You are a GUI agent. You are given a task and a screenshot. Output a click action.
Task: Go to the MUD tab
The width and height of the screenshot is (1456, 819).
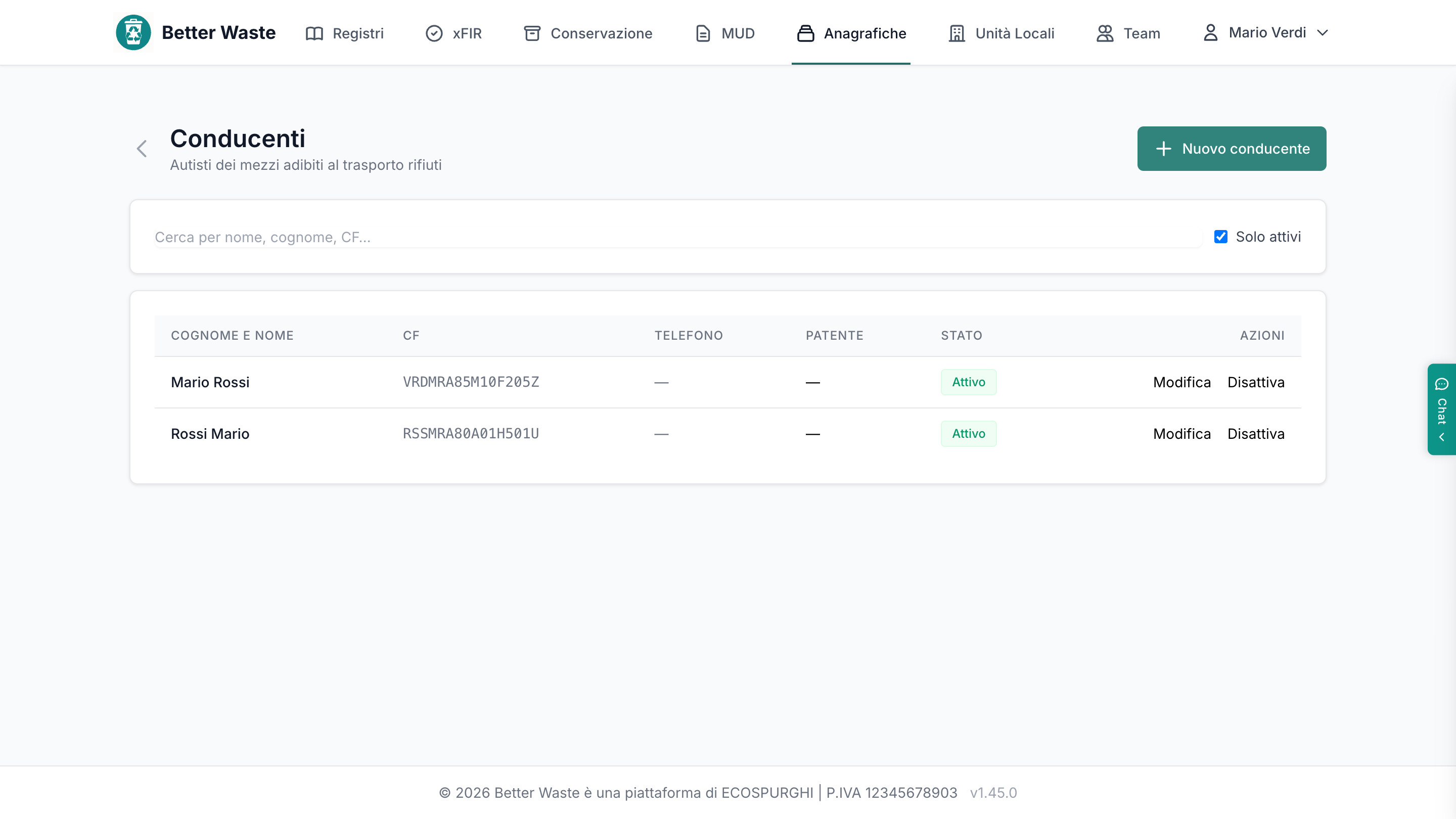(724, 33)
